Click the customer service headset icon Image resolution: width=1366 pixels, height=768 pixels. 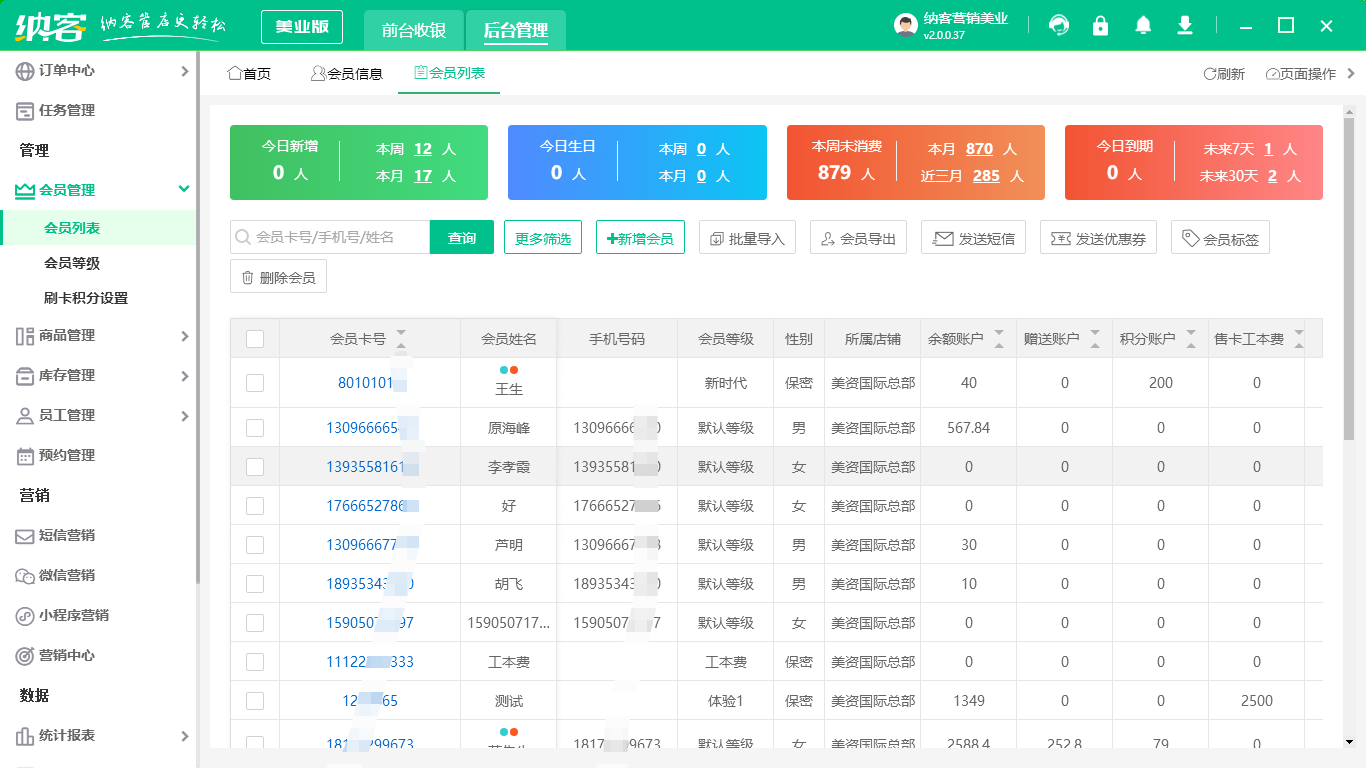(1059, 26)
